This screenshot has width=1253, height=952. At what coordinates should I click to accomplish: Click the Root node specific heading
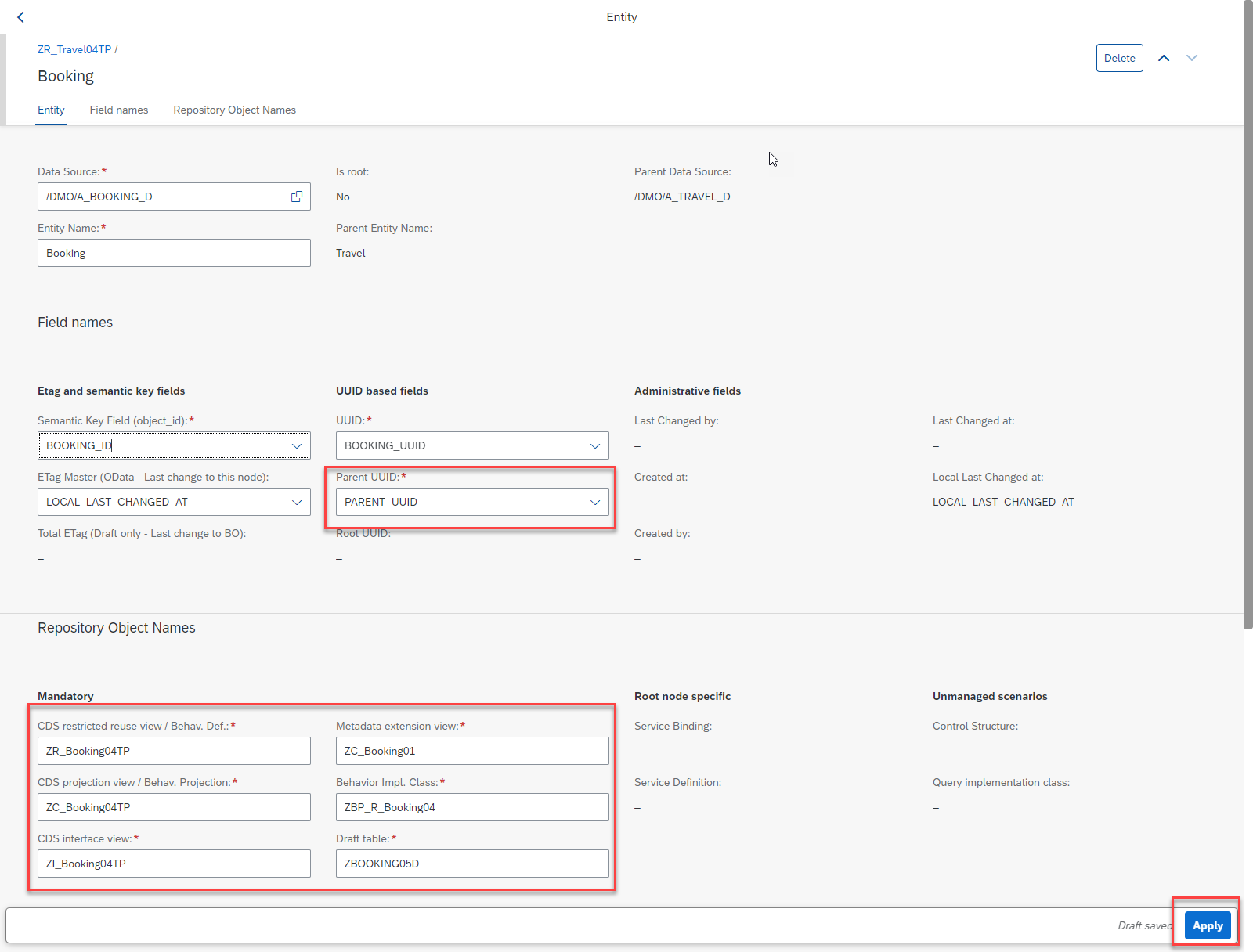(x=682, y=696)
